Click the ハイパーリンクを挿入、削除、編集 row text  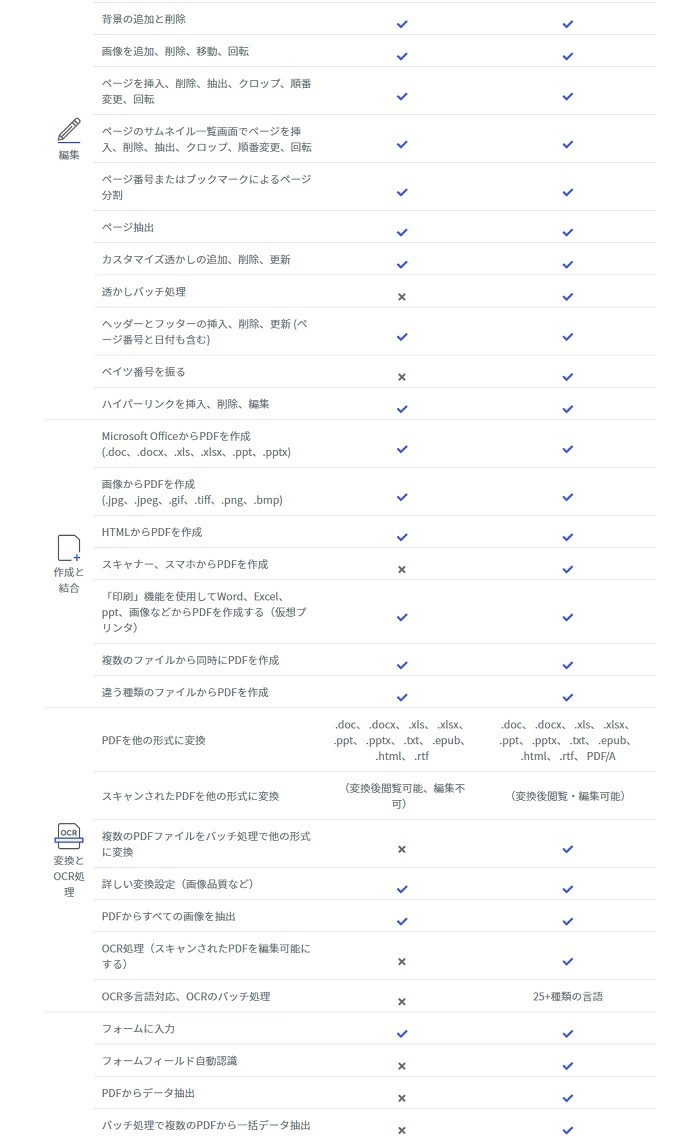pyautogui.click(x=185, y=404)
